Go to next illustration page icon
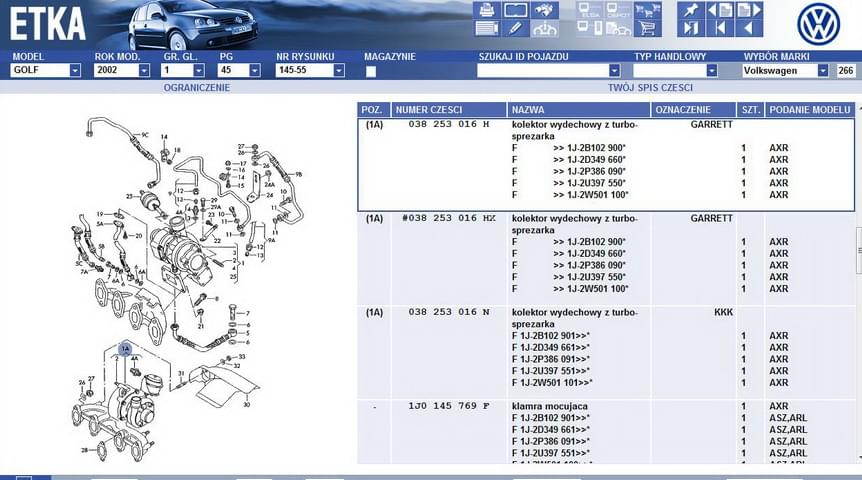The width and height of the screenshot is (862, 480). pos(749,10)
